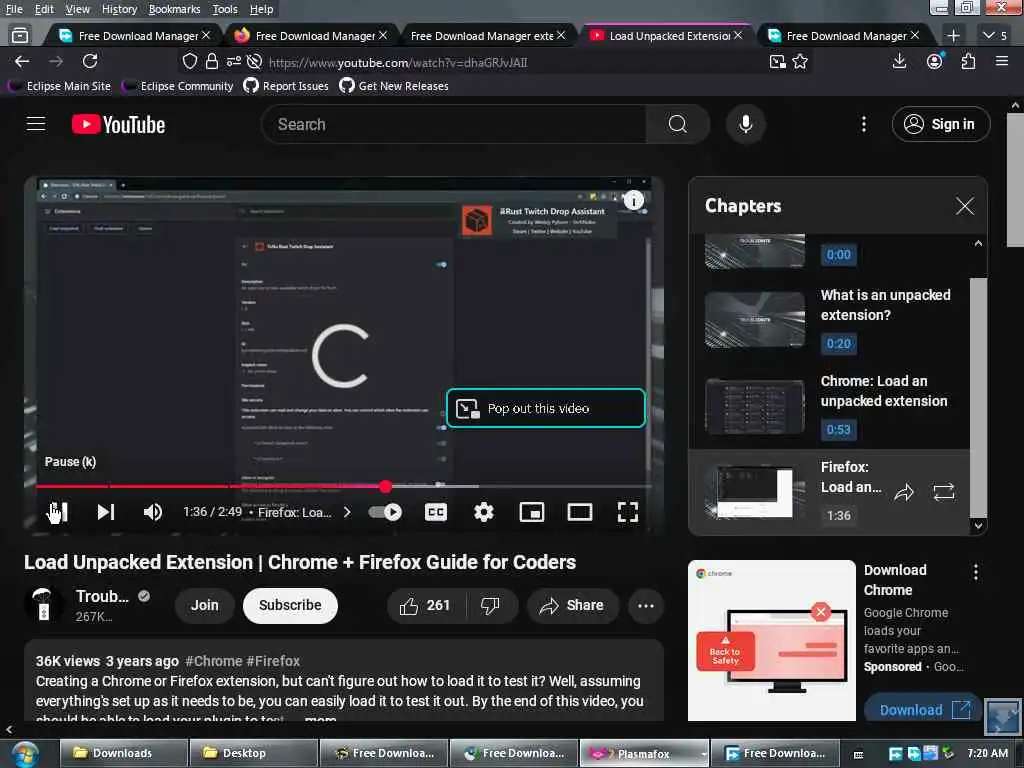Mute the video volume speaker icon
The image size is (1024, 768).
tap(152, 512)
